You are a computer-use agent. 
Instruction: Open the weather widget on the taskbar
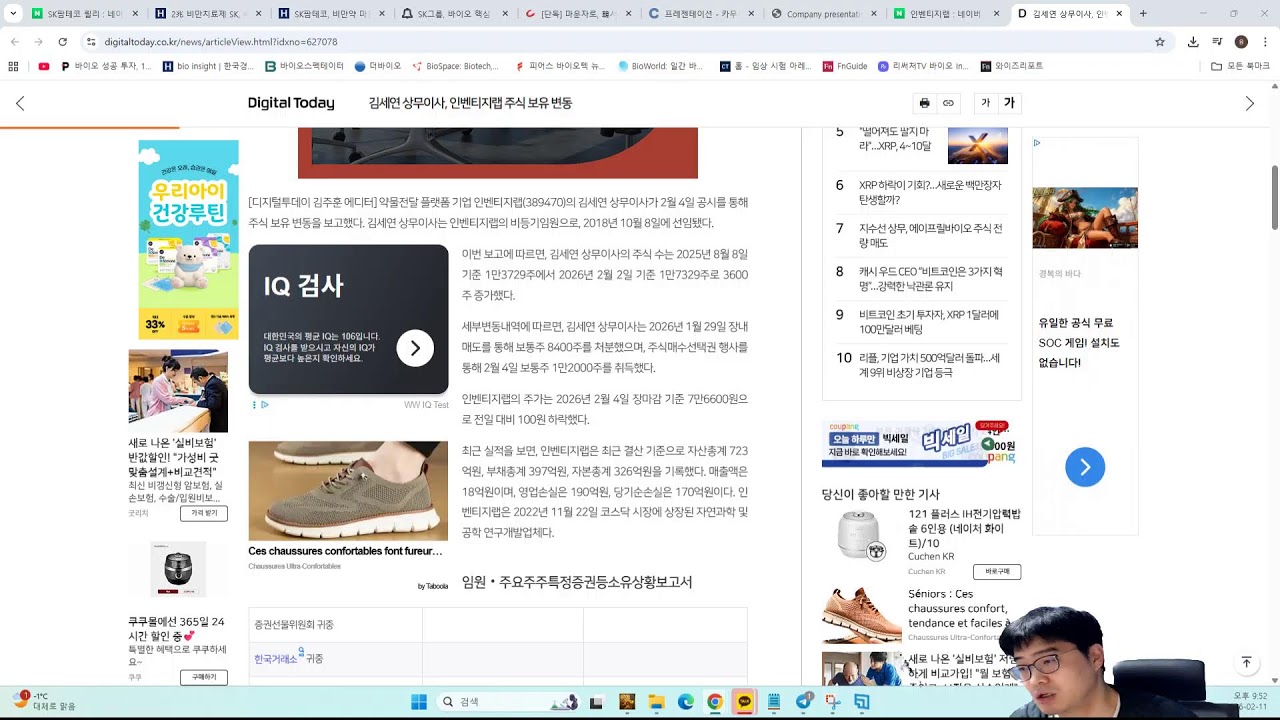tap(44, 701)
